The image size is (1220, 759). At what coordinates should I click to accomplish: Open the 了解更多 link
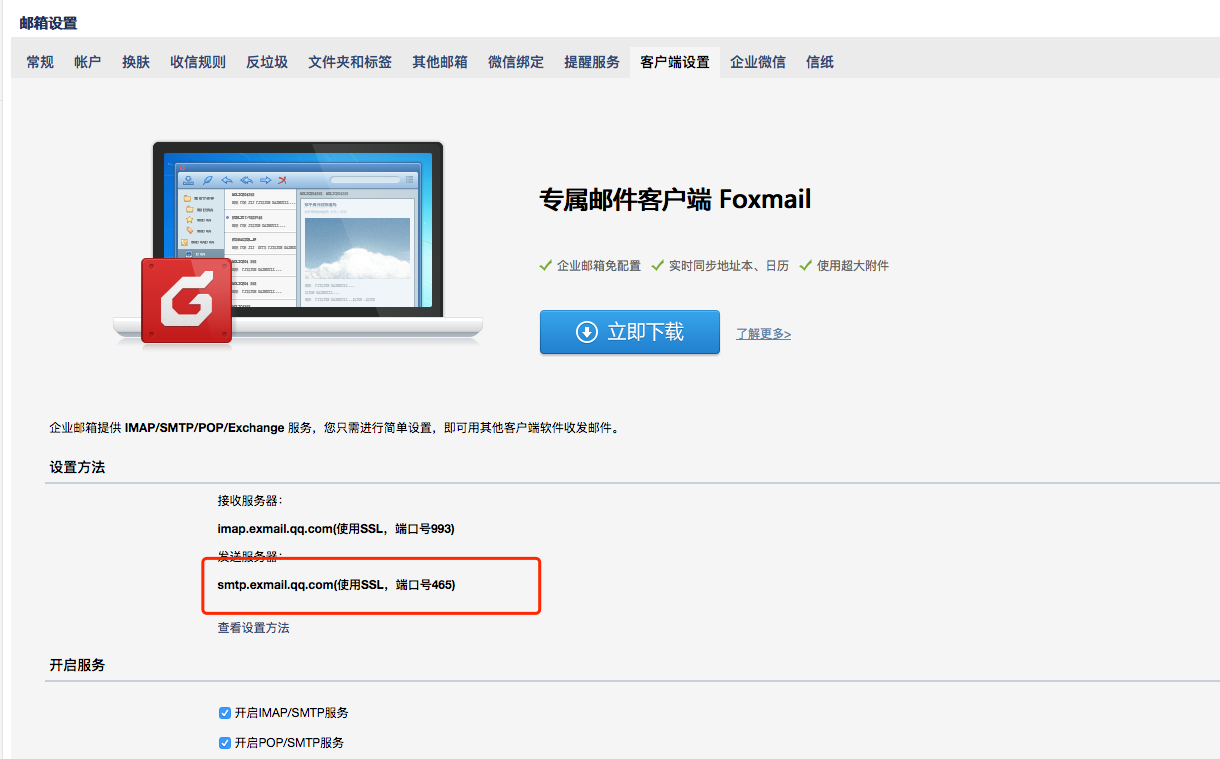click(764, 334)
